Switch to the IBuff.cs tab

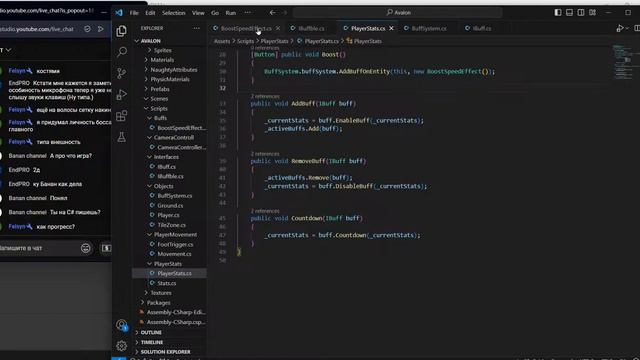pos(482,28)
